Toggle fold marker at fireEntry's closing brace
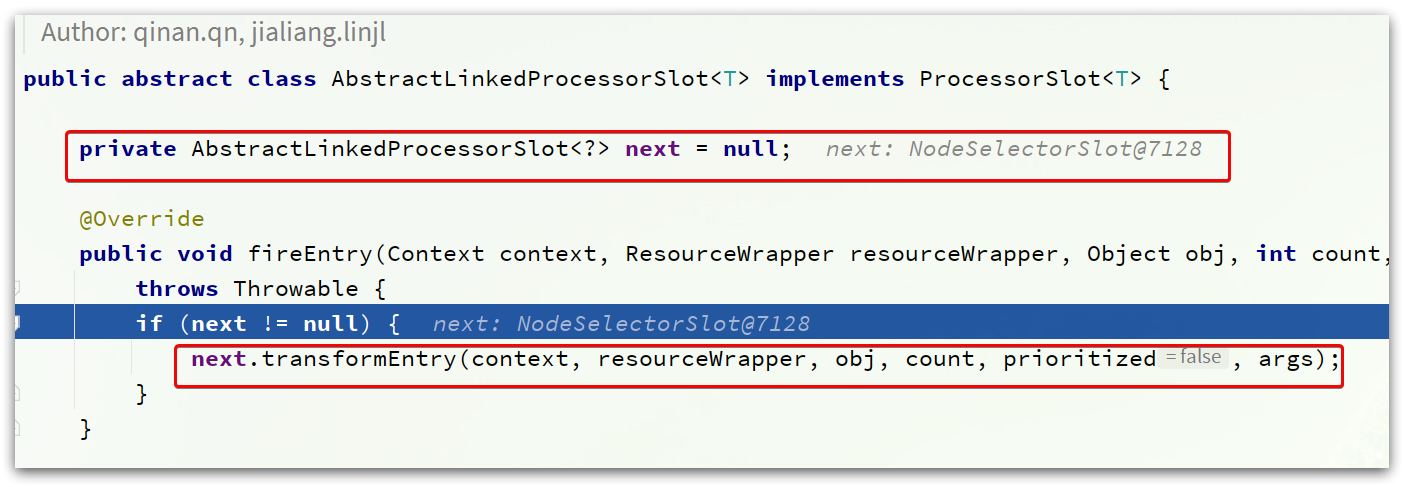 (18, 429)
